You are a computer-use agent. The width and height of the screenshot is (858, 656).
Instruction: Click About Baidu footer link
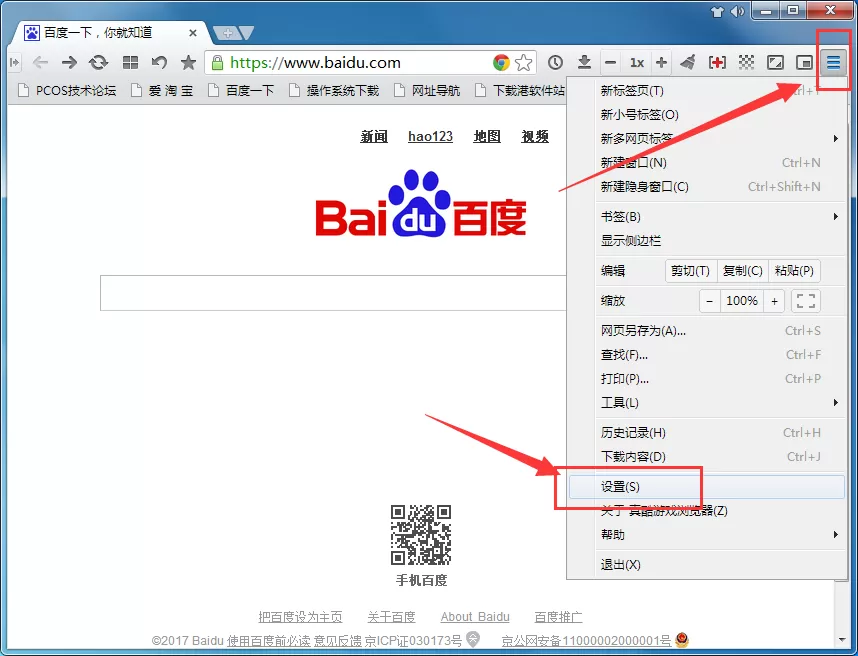click(475, 617)
